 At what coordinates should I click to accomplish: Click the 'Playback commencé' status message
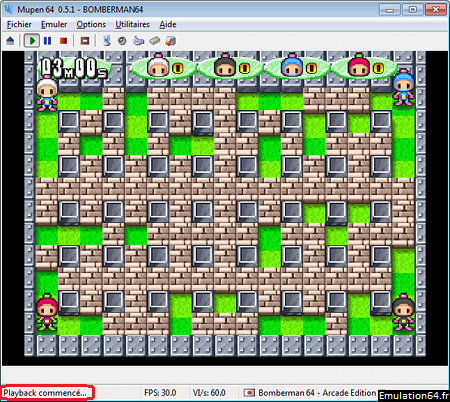(45, 393)
